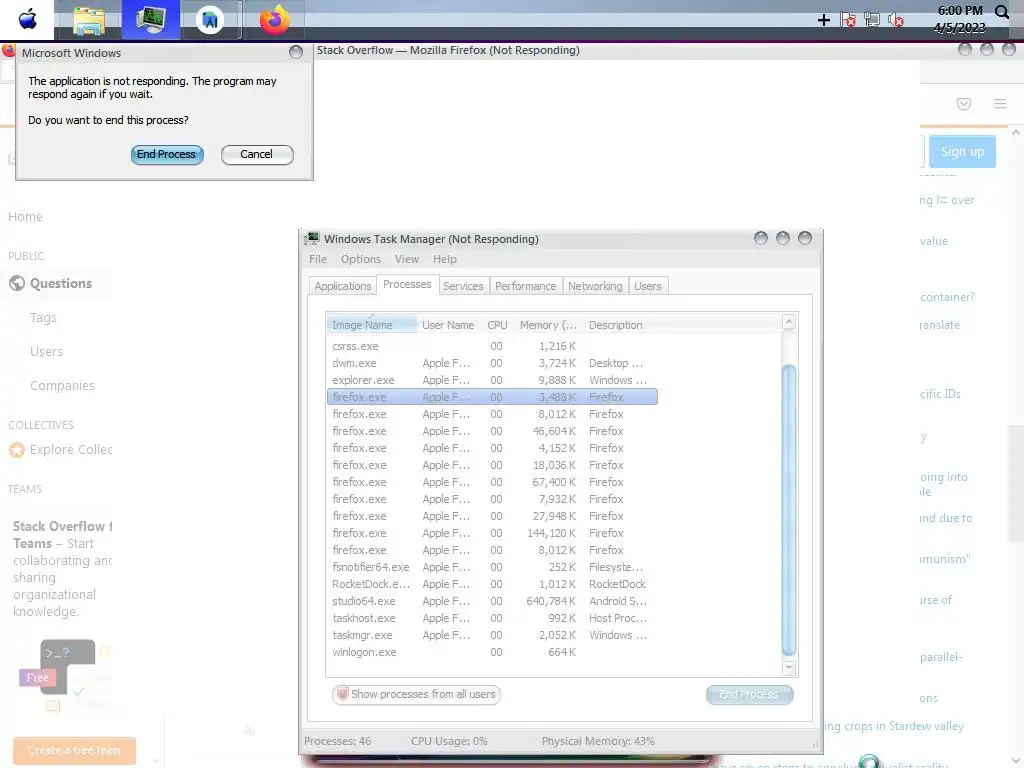Open the search magnifier icon

pos(1001,12)
